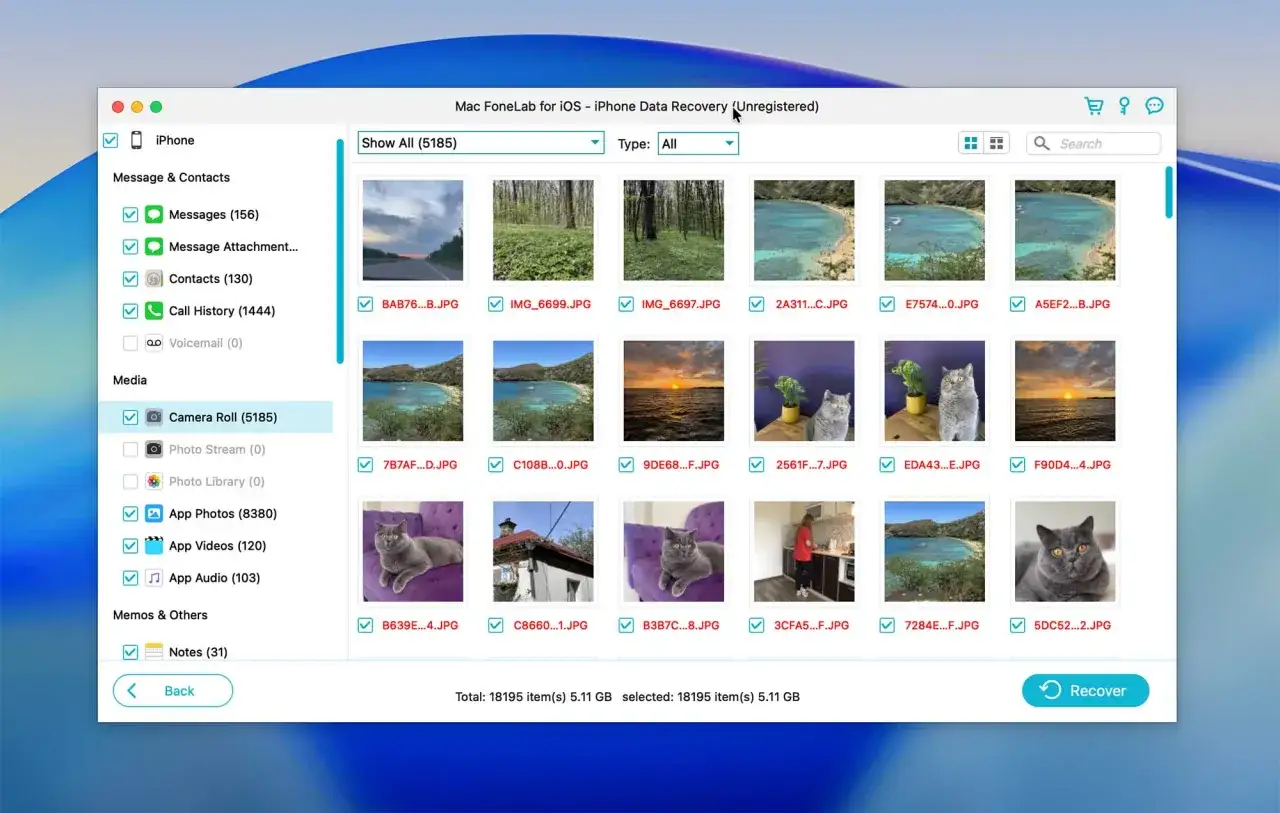This screenshot has width=1280, height=813.
Task: Click the Contacts icon in sidebar
Action: coord(154,279)
